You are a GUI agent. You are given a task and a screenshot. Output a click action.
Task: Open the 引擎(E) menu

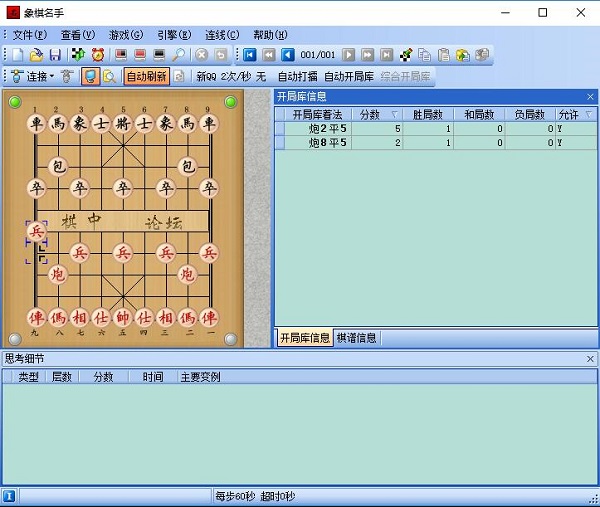[x=174, y=35]
